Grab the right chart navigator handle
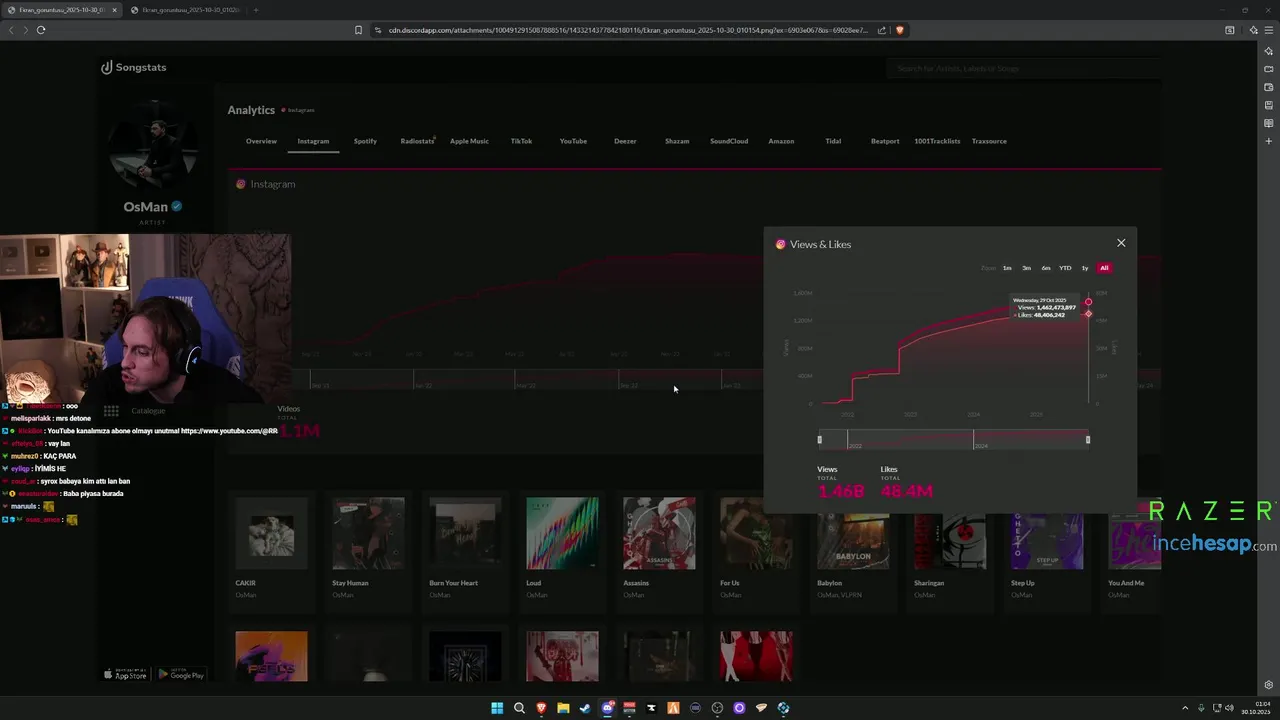The width and height of the screenshot is (1280, 720). coord(1088,439)
